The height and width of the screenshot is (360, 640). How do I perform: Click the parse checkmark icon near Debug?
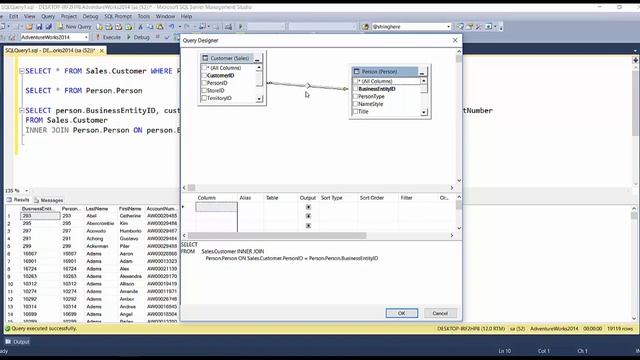pyautogui.click(x=167, y=37)
